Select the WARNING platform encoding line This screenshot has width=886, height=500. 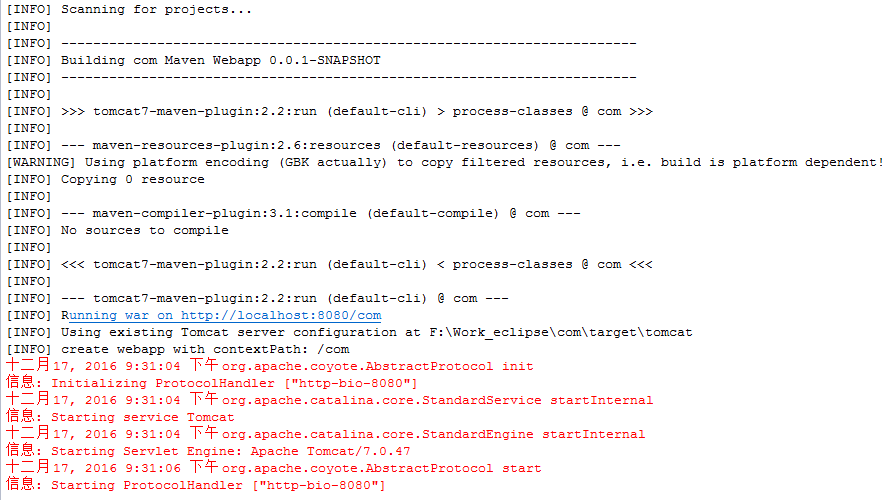pyautogui.click(x=444, y=163)
